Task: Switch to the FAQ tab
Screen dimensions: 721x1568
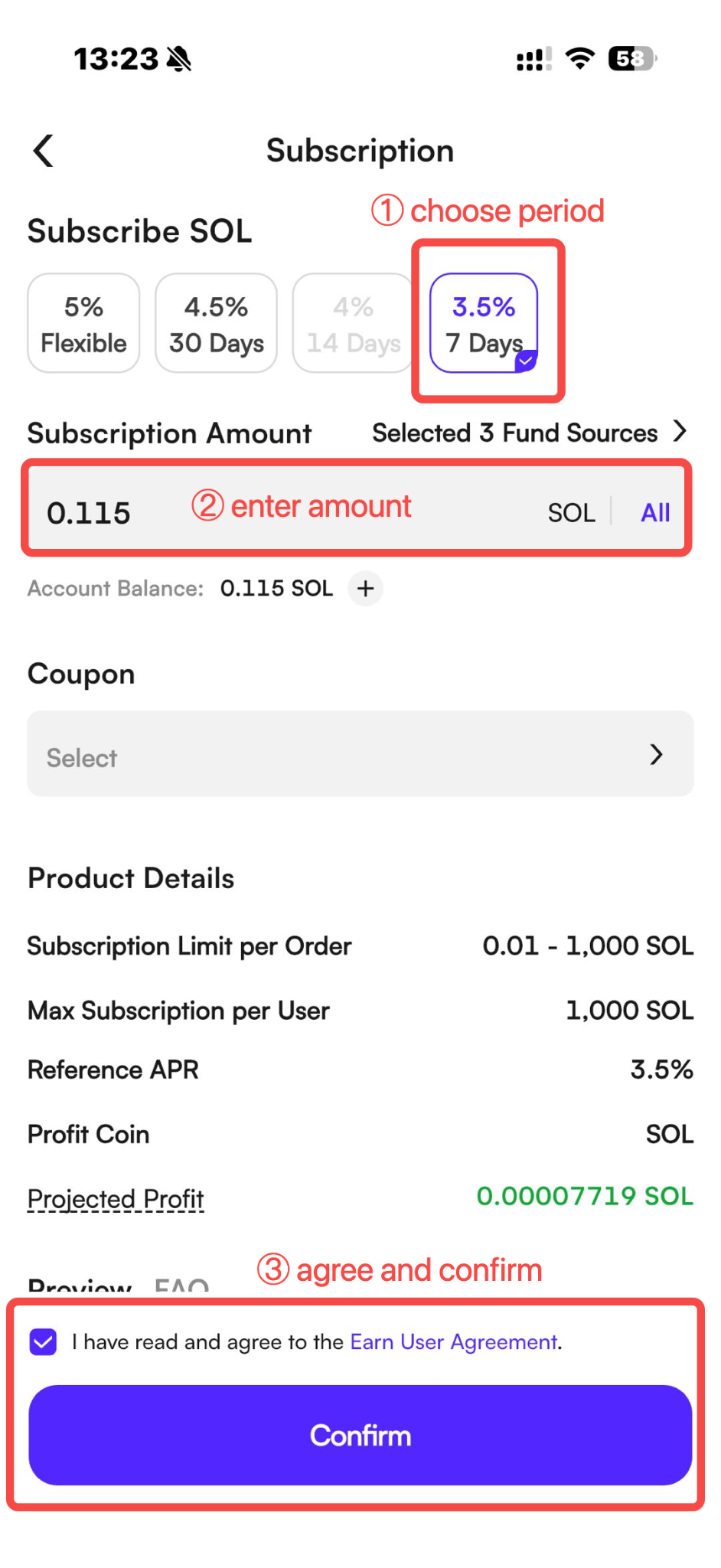Action: tap(181, 1285)
